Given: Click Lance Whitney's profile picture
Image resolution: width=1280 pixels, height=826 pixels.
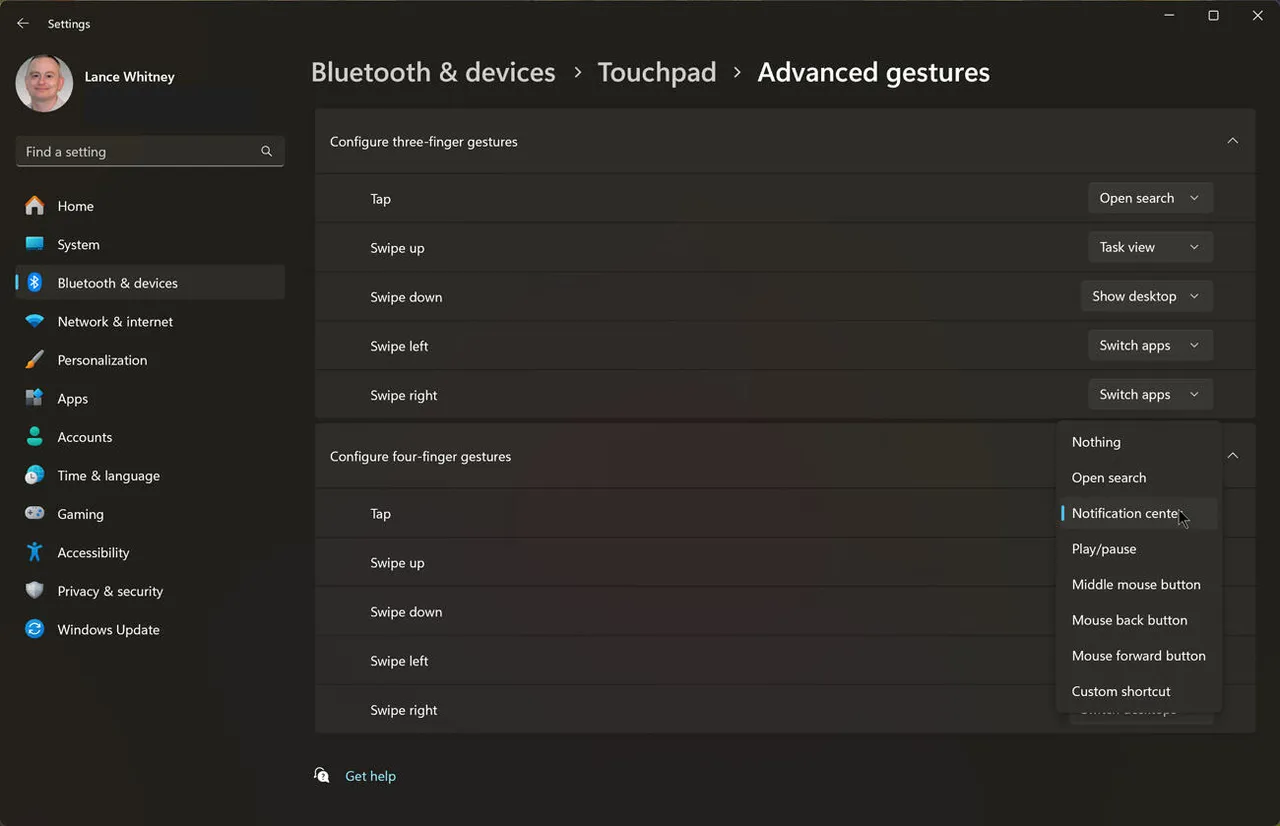Looking at the screenshot, I should [x=44, y=84].
